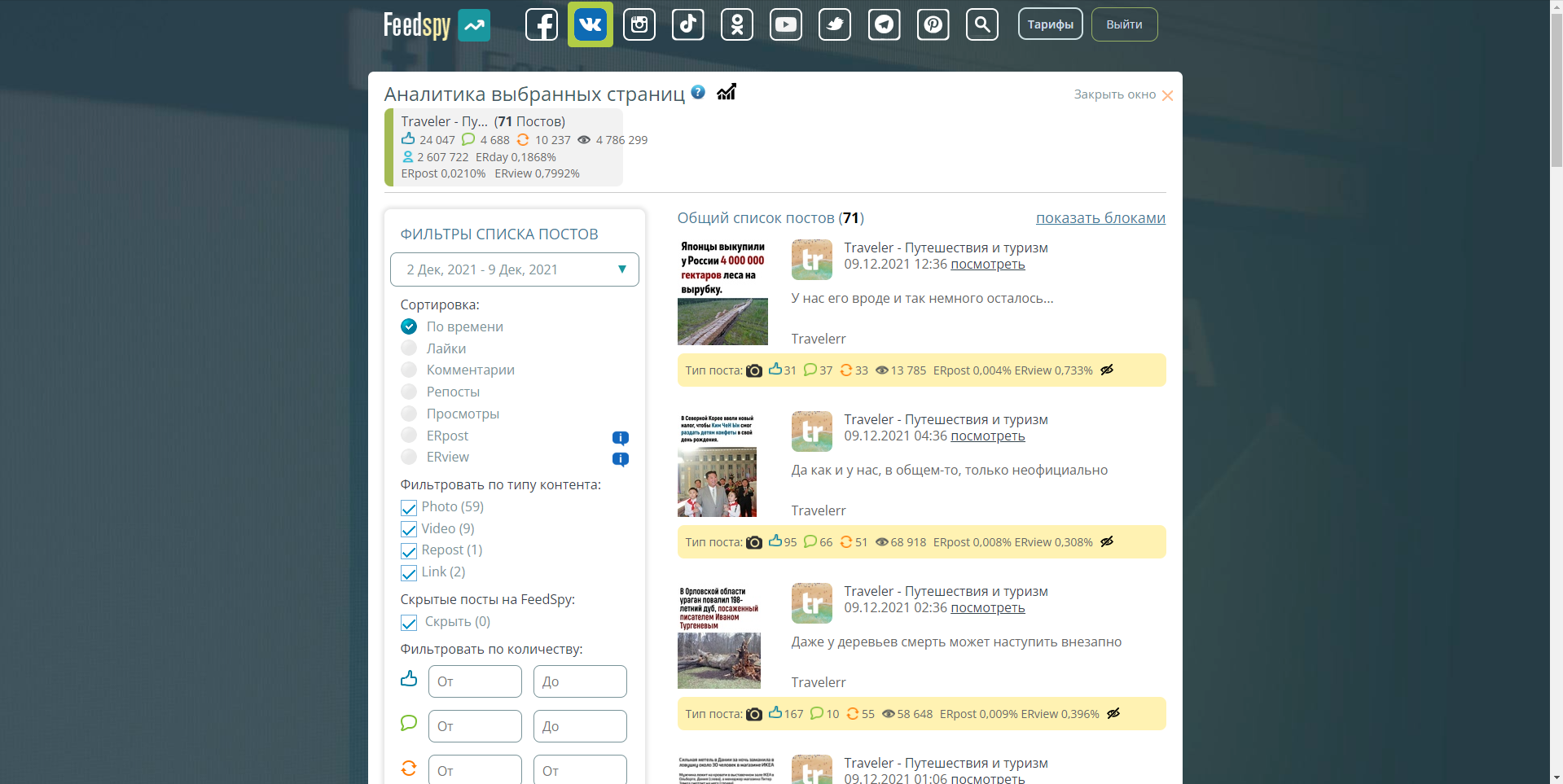Click 'показать блоками' link
The image size is (1563, 784).
pos(1100,218)
